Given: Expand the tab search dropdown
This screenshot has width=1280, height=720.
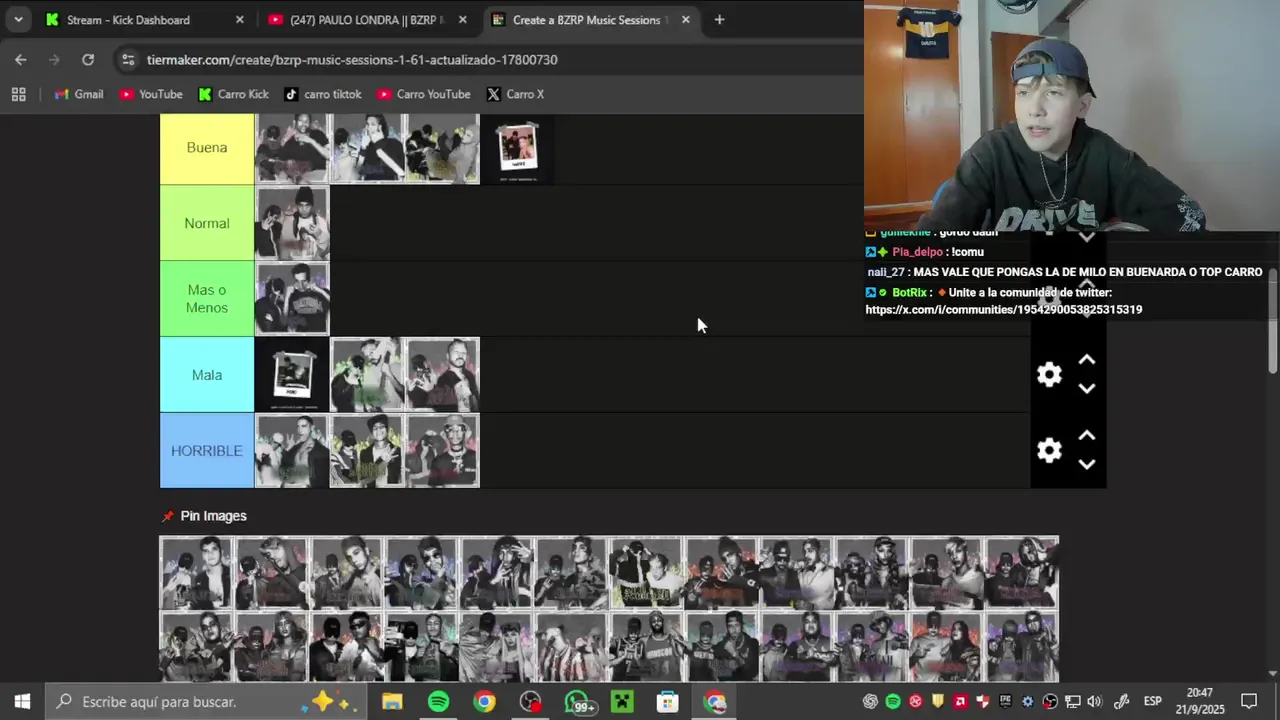Looking at the screenshot, I should 18,20.
